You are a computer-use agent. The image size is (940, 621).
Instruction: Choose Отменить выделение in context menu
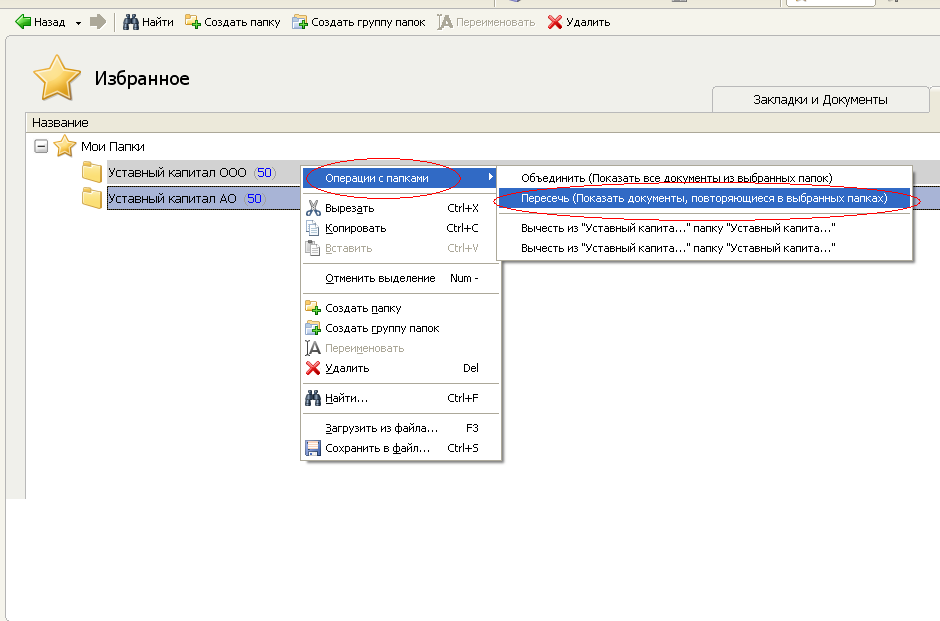(x=400, y=278)
